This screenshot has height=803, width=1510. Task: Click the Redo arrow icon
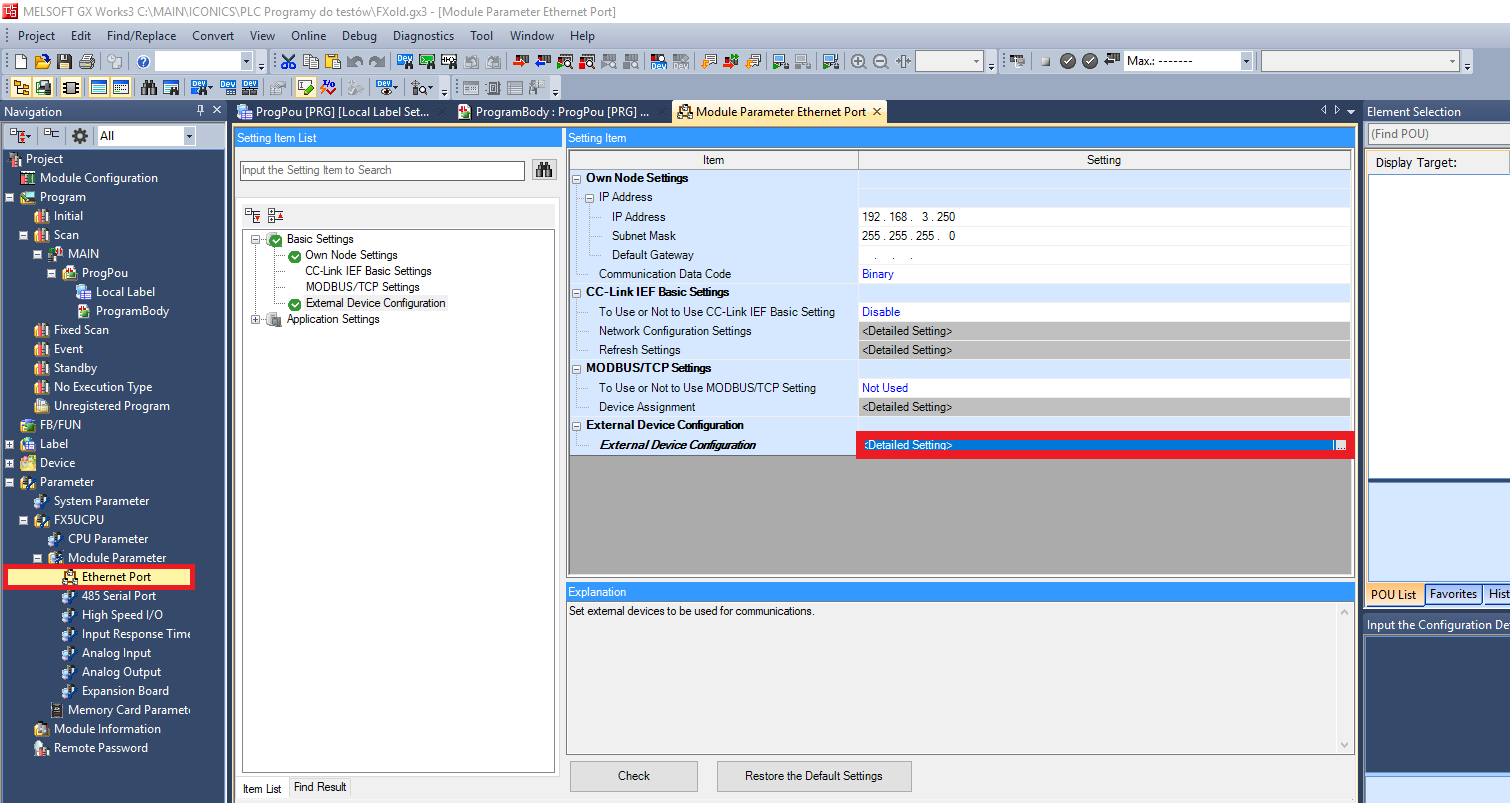(377, 61)
